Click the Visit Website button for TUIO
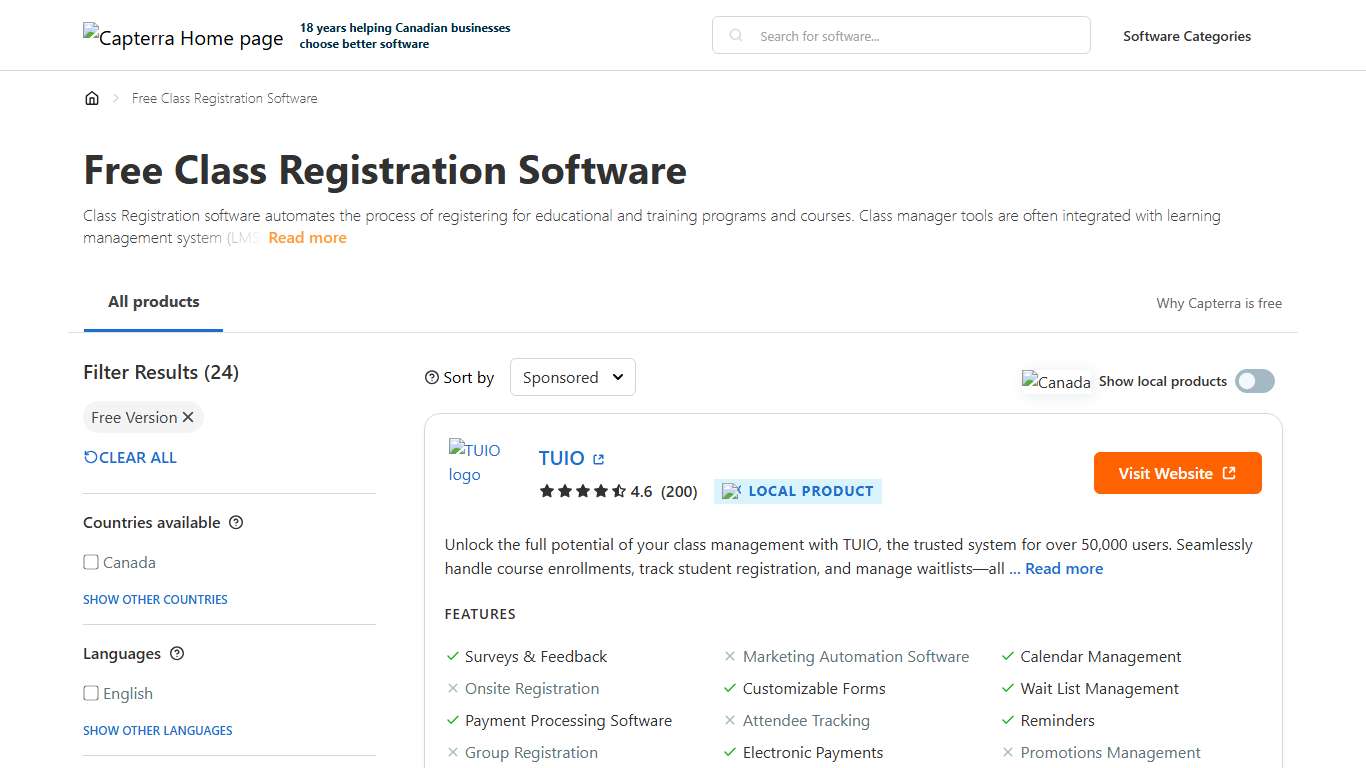Screen dimensions: 1366x768 coord(1177,473)
